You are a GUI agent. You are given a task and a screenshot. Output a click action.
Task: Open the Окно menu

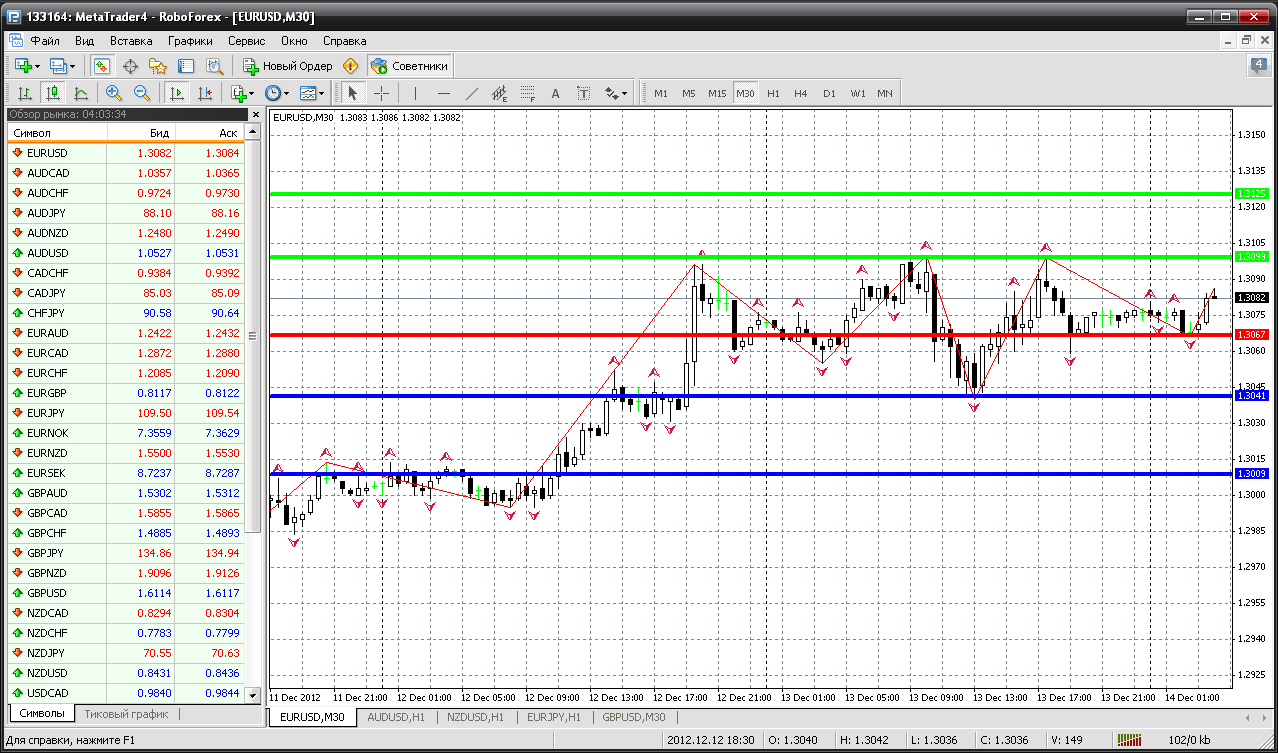click(x=294, y=41)
